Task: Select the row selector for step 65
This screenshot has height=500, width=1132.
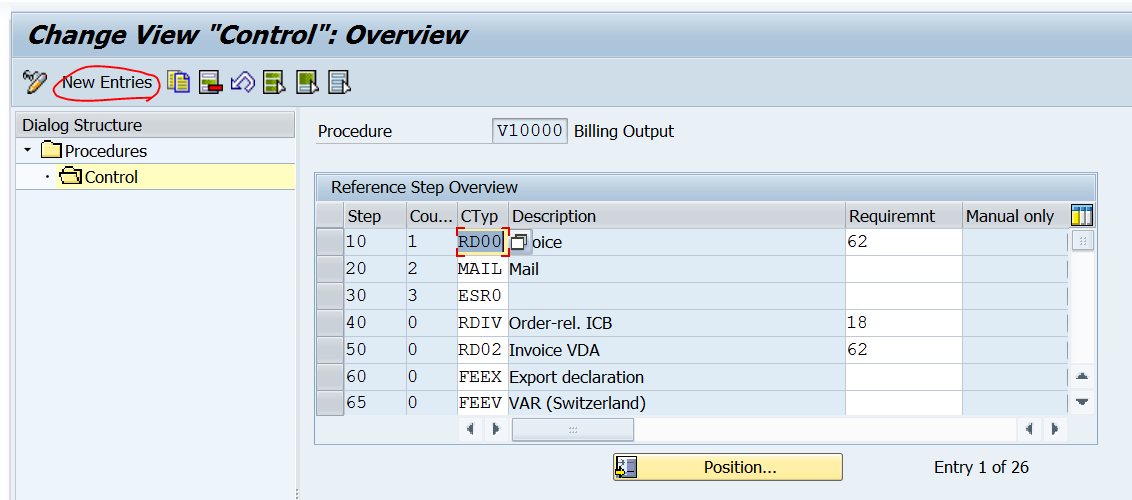Action: 330,403
